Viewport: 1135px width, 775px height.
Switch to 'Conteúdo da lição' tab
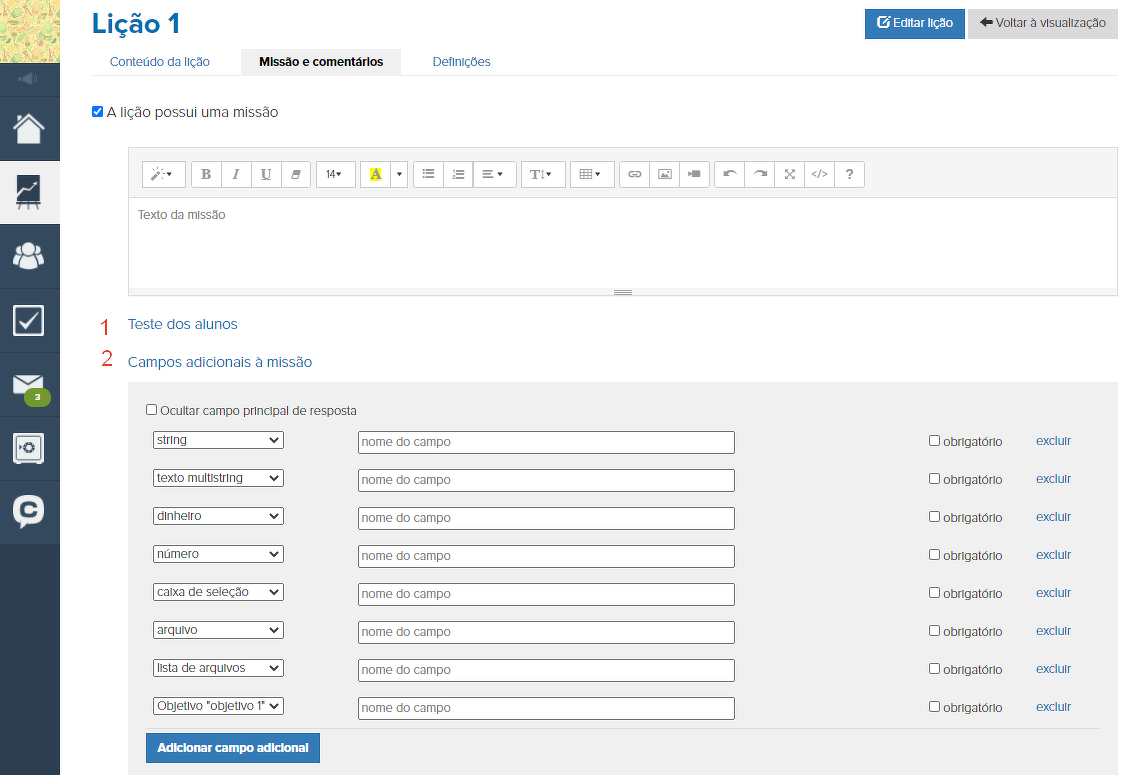pyautogui.click(x=160, y=62)
